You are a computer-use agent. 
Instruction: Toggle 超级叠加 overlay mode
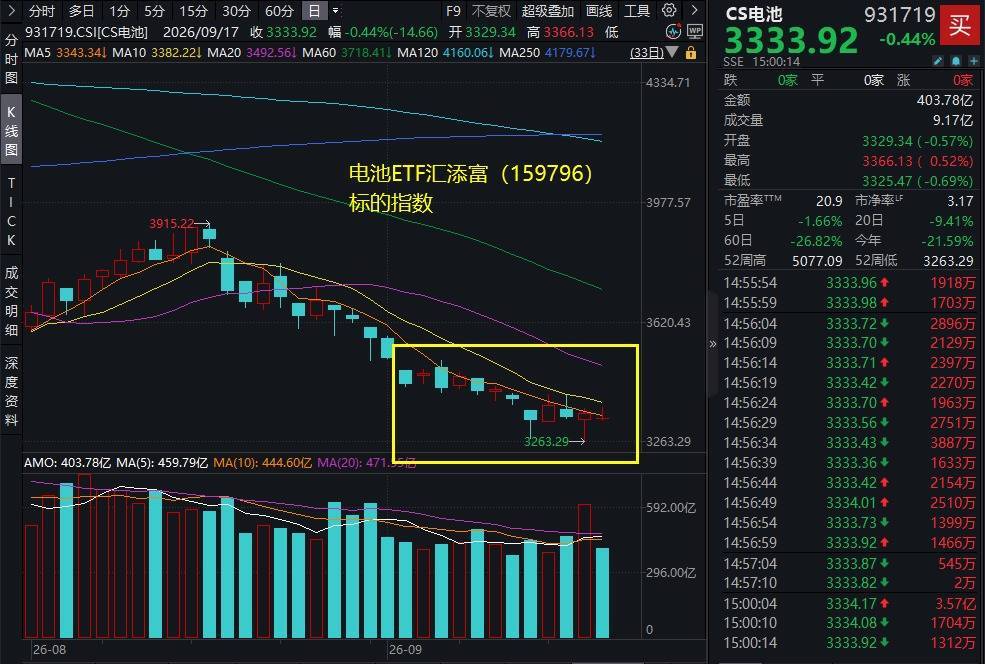click(x=547, y=11)
